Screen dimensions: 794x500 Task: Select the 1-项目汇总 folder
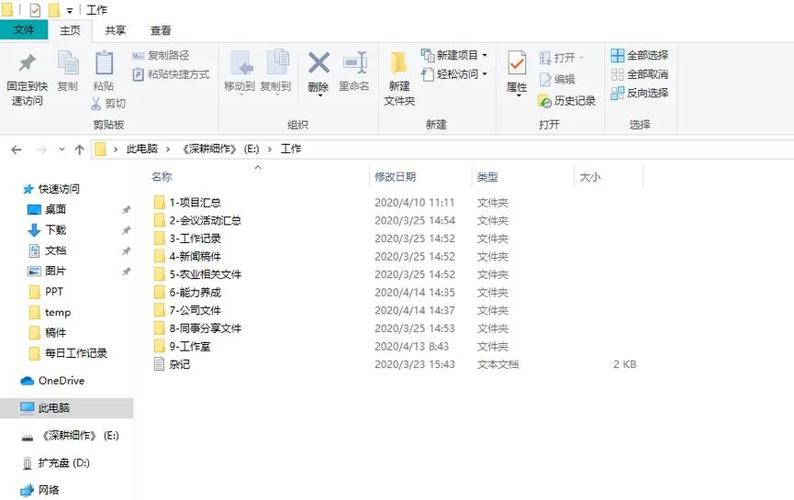pyautogui.click(x=194, y=202)
